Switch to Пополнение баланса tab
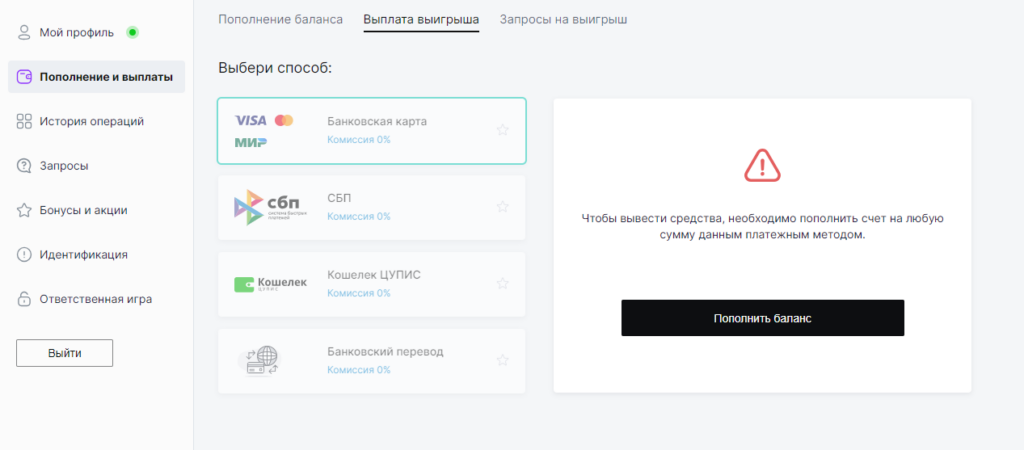Viewport: 1024px width, 450px height. click(280, 20)
